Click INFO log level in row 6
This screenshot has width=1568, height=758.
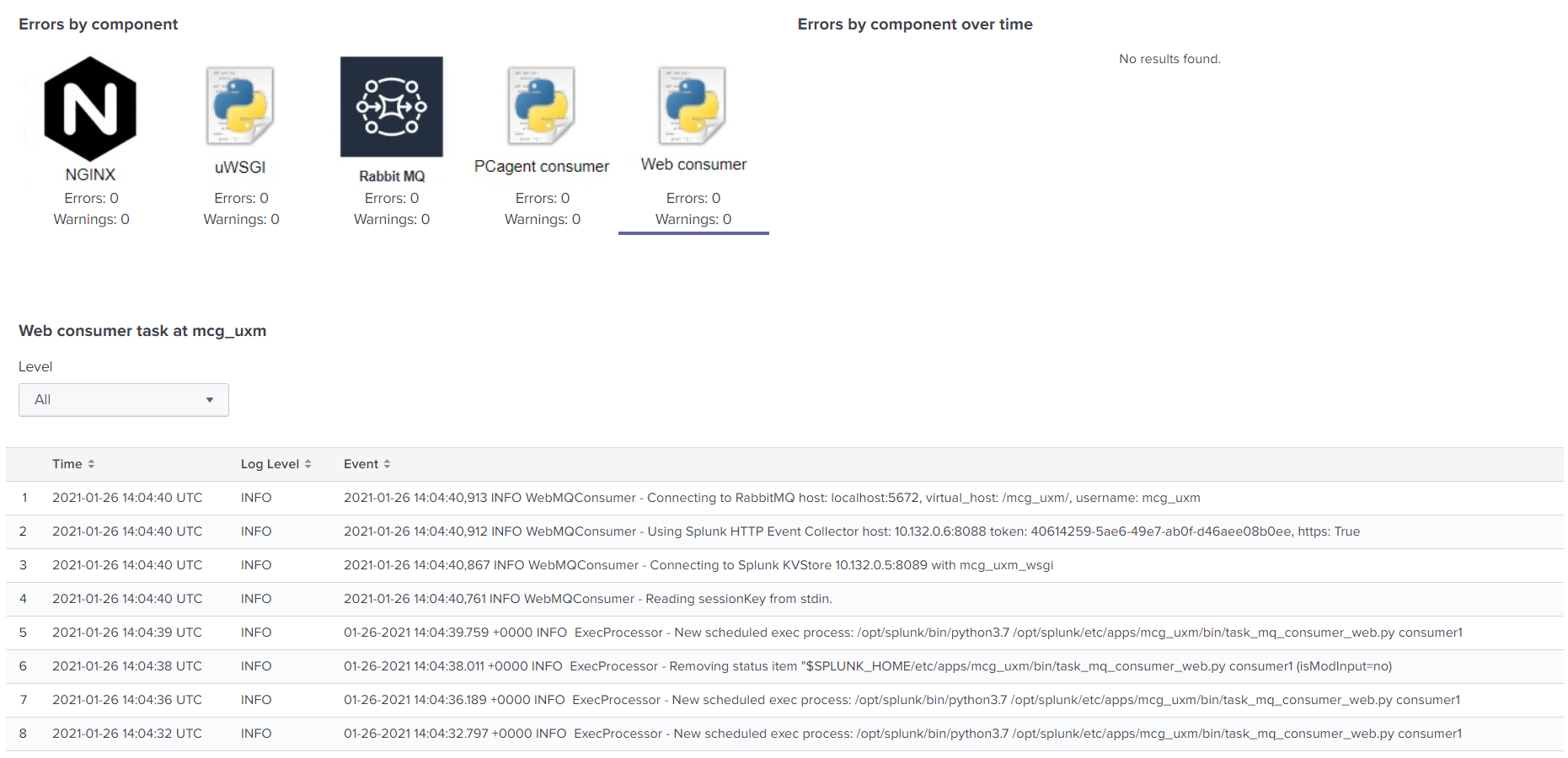(256, 666)
